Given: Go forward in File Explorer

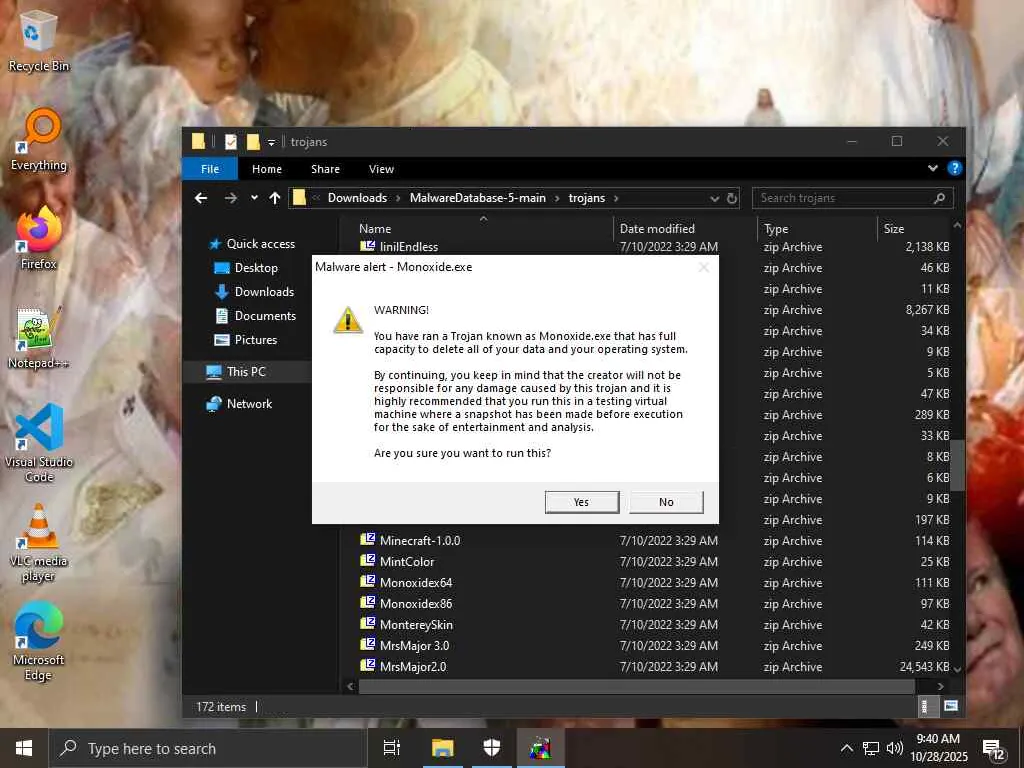Looking at the screenshot, I should [231, 198].
